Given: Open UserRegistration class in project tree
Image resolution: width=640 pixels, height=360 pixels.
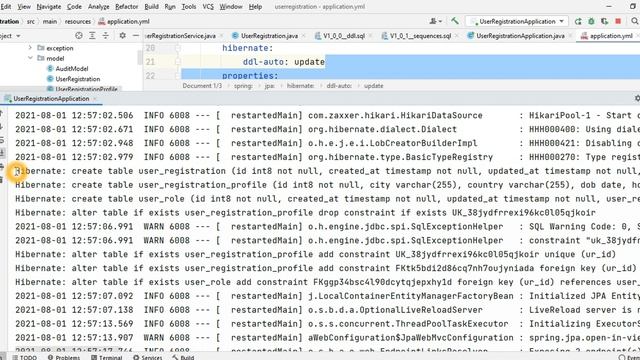Looking at the screenshot, I should tap(78, 79).
